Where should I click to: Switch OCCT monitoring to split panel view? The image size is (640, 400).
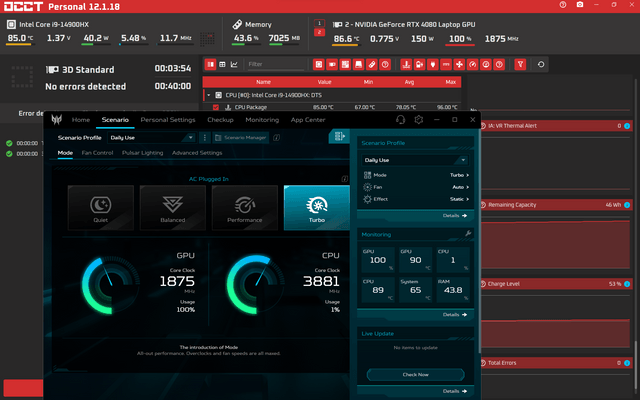(x=211, y=64)
